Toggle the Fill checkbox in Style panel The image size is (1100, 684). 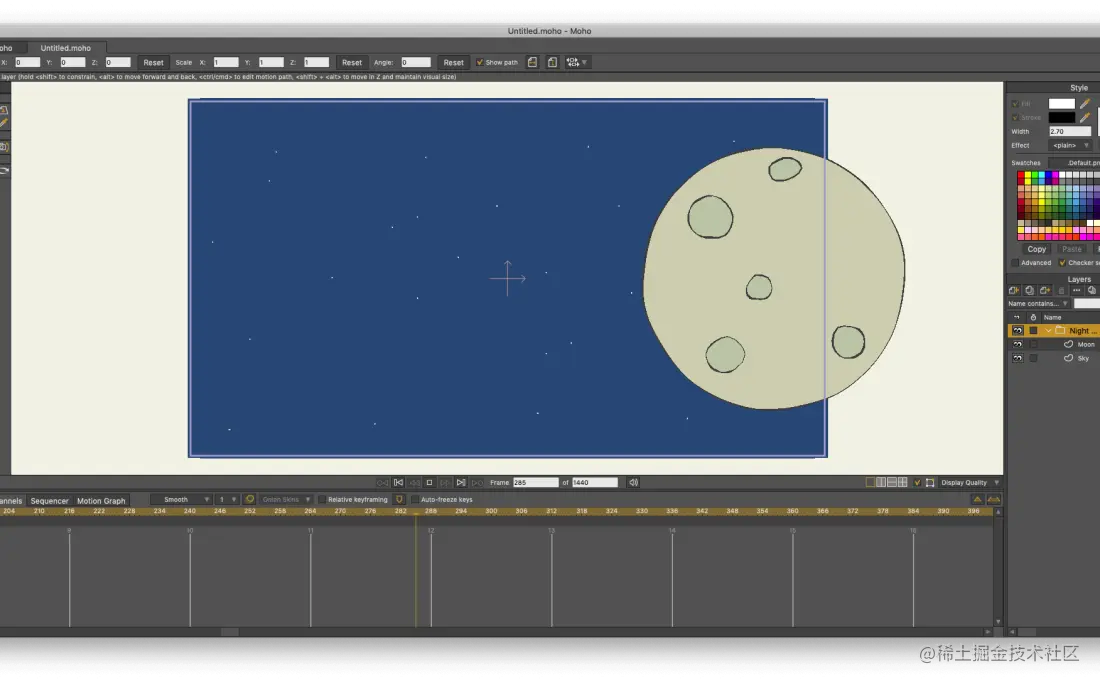(1015, 104)
